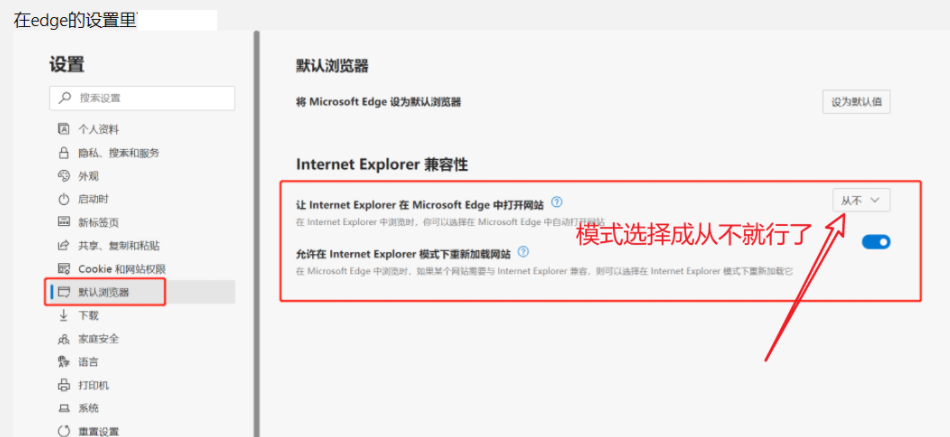Click the power icon for 启动时

(64, 199)
